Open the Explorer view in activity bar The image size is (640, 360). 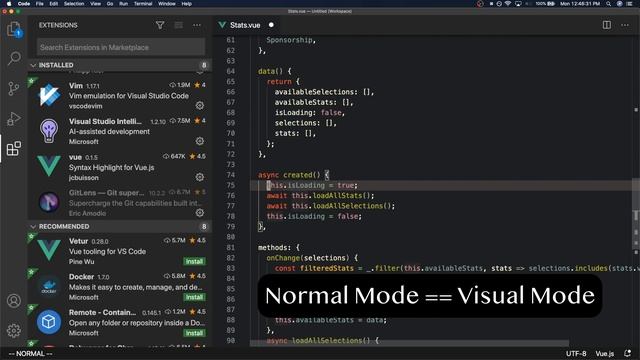14,29
